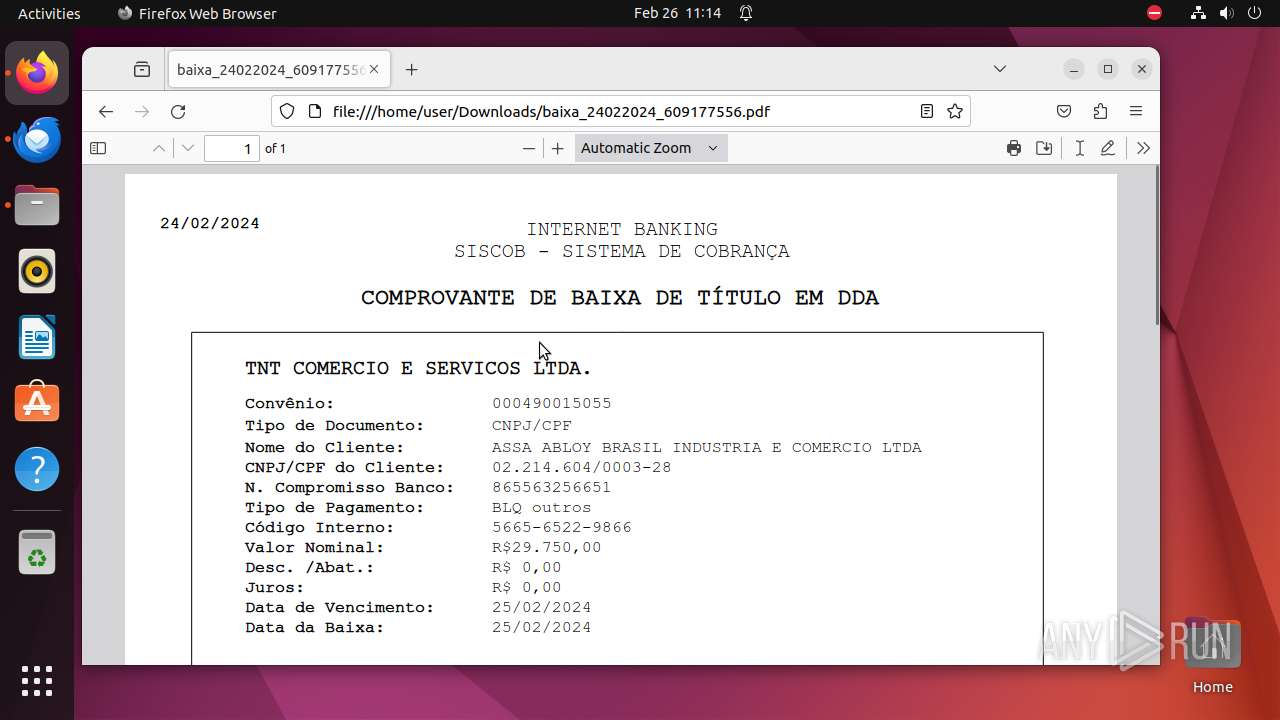Viewport: 1280px width, 720px height.
Task: Open network status icon in top bar
Action: point(1199,13)
